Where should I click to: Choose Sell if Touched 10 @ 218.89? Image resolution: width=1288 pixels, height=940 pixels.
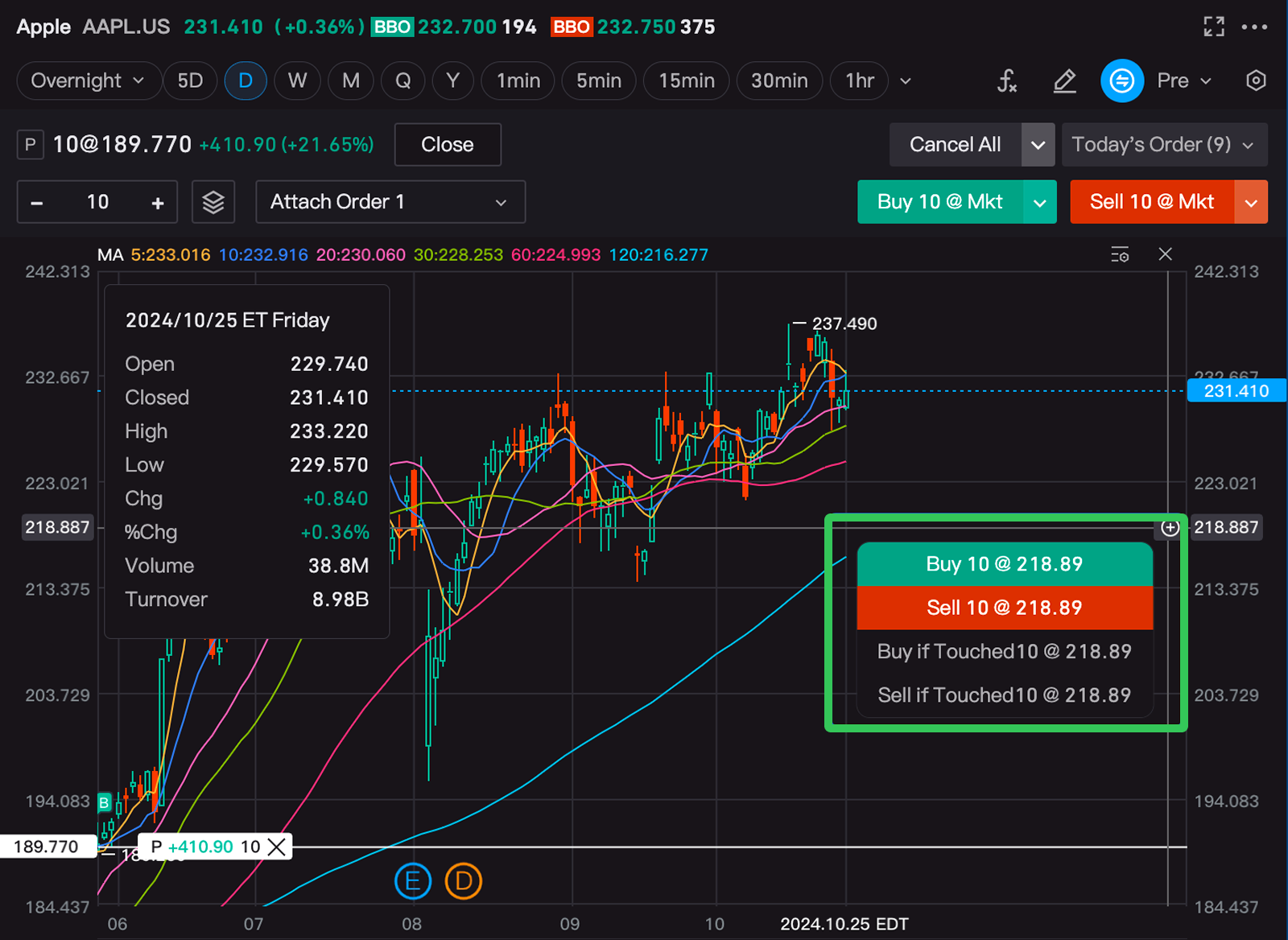click(1004, 695)
